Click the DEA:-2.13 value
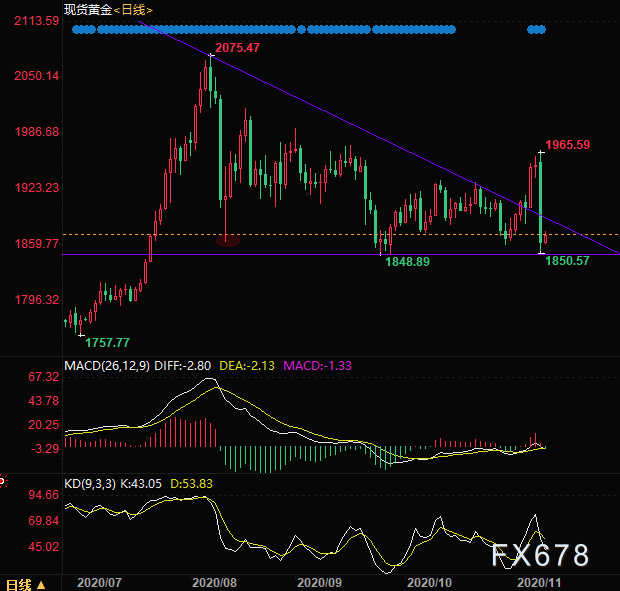Image resolution: width=620 pixels, height=591 pixels. [x=247, y=366]
